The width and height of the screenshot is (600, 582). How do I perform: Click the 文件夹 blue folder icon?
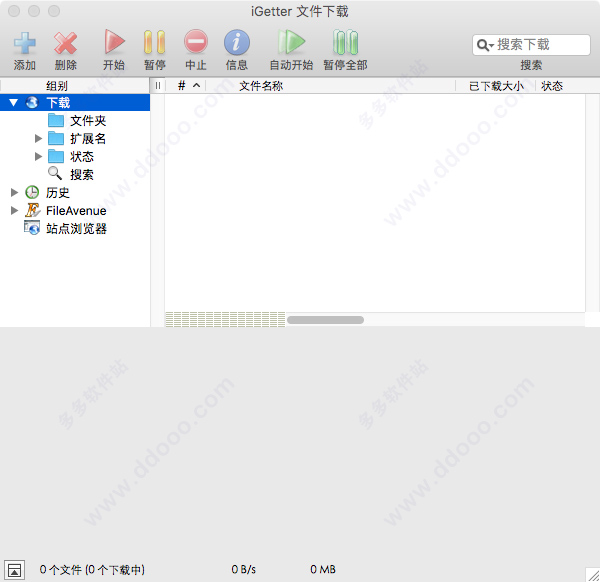pyautogui.click(x=56, y=120)
